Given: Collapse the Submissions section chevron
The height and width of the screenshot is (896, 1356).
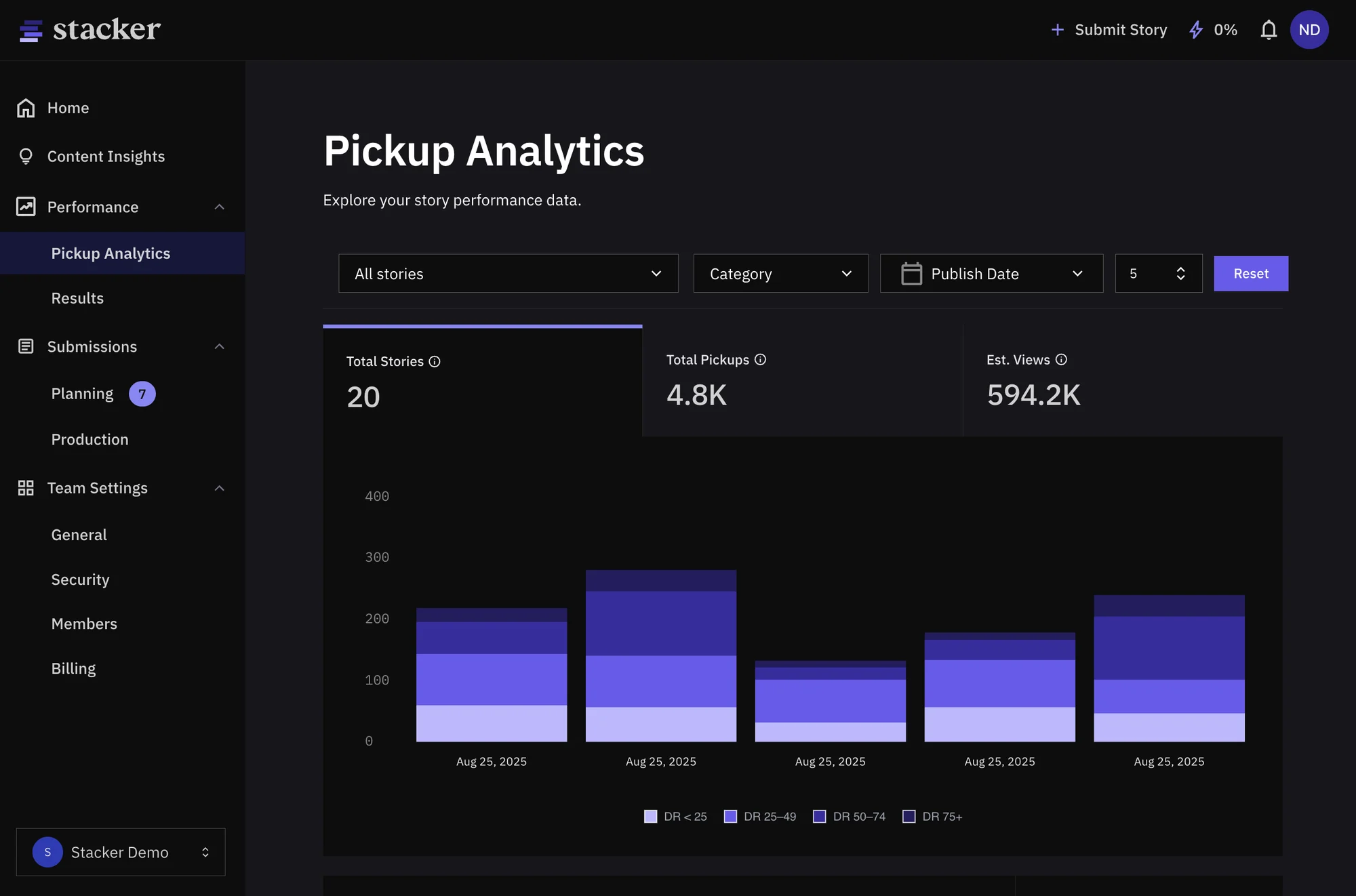Looking at the screenshot, I should tap(219, 346).
